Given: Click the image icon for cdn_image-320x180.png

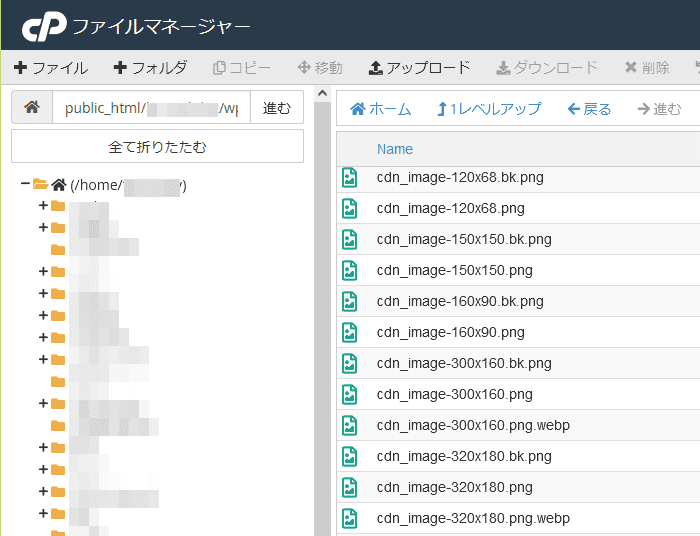Looking at the screenshot, I should [x=349, y=487].
